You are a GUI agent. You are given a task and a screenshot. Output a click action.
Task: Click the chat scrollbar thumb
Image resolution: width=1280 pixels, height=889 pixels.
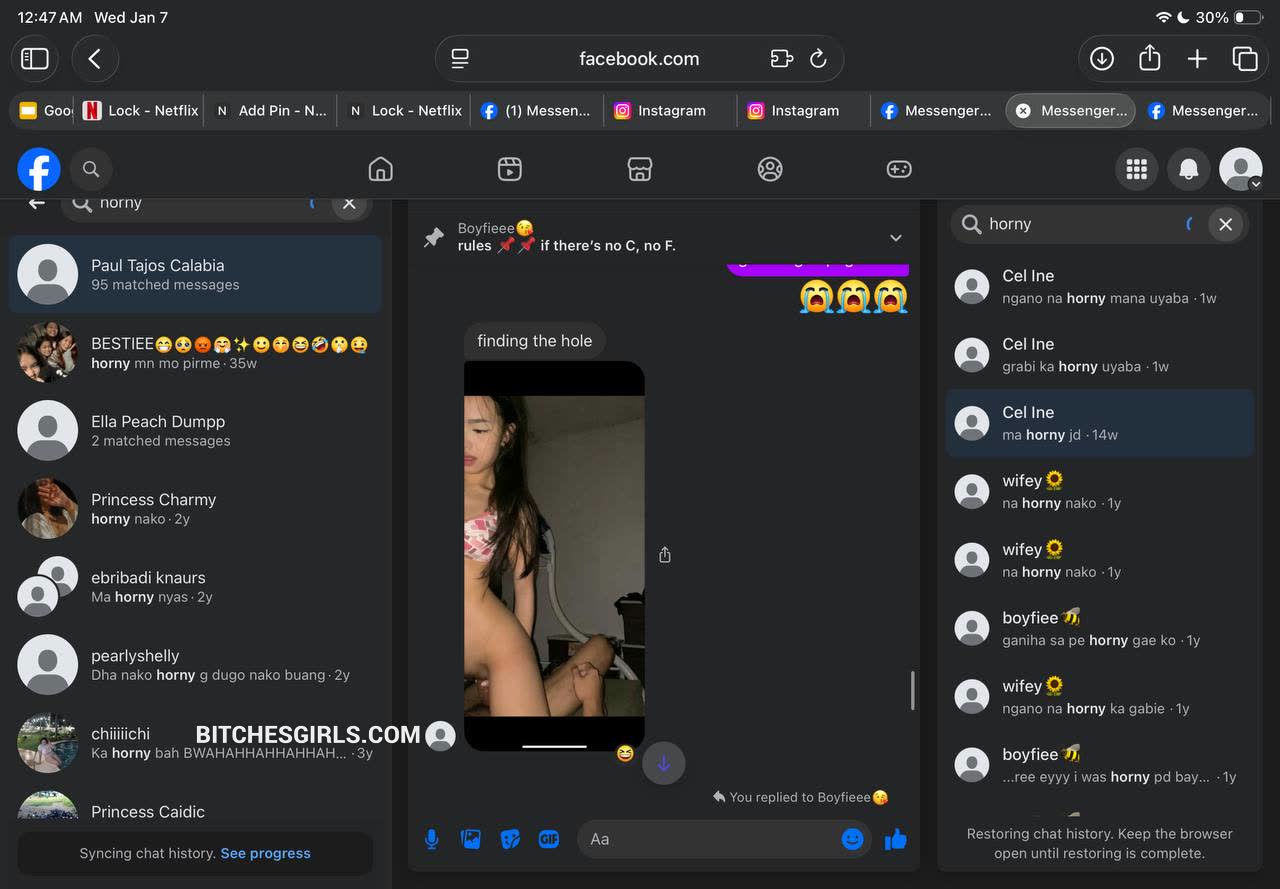[912, 690]
